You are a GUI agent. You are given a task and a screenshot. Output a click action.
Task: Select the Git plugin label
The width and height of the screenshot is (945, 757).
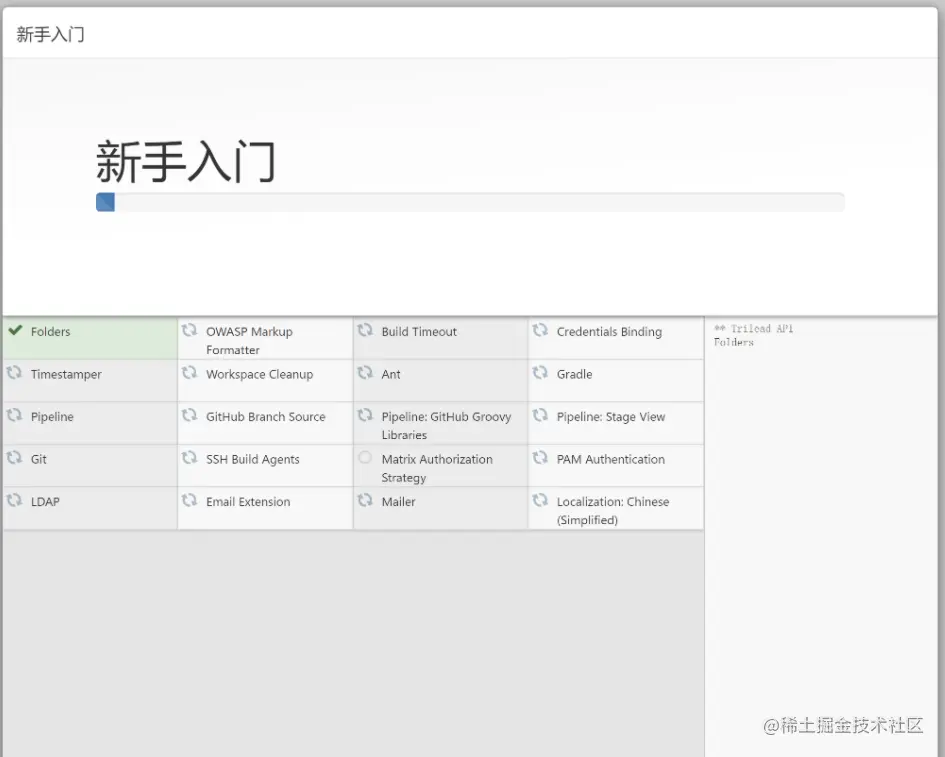point(39,459)
